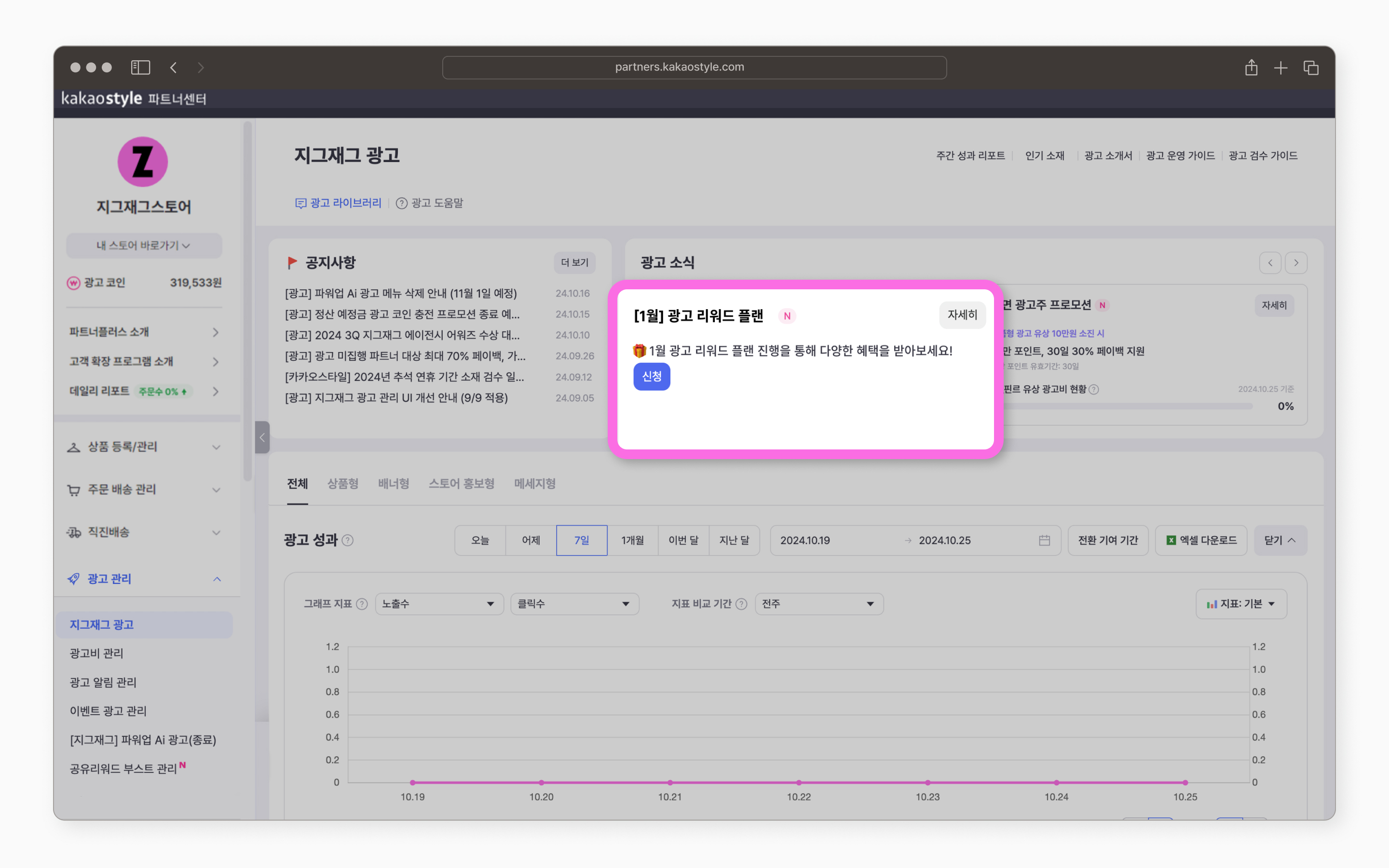The height and width of the screenshot is (868, 1389).
Task: Open the date range calendar icon
Action: (1044, 540)
